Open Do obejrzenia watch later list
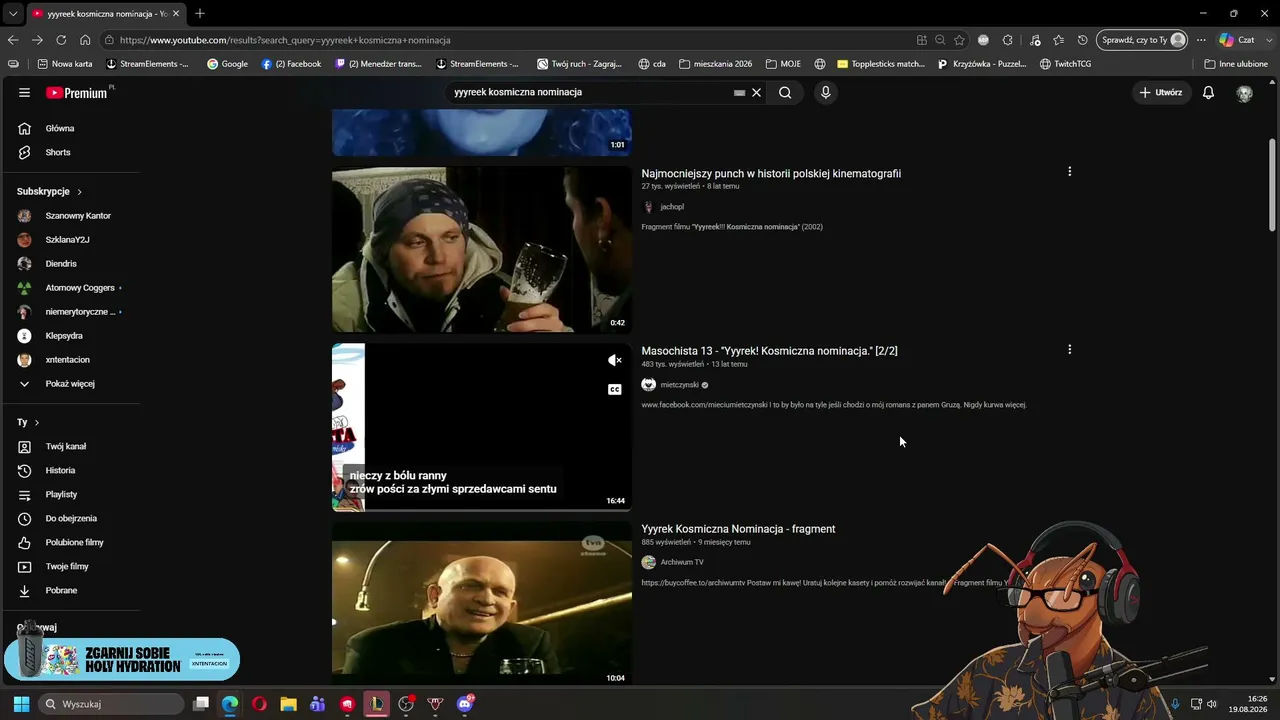Image resolution: width=1280 pixels, height=720 pixels. (70, 518)
